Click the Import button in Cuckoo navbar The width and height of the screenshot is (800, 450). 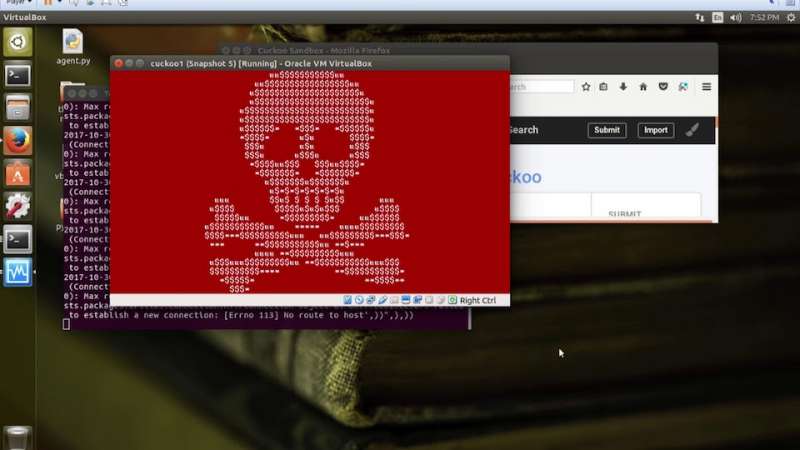[655, 130]
